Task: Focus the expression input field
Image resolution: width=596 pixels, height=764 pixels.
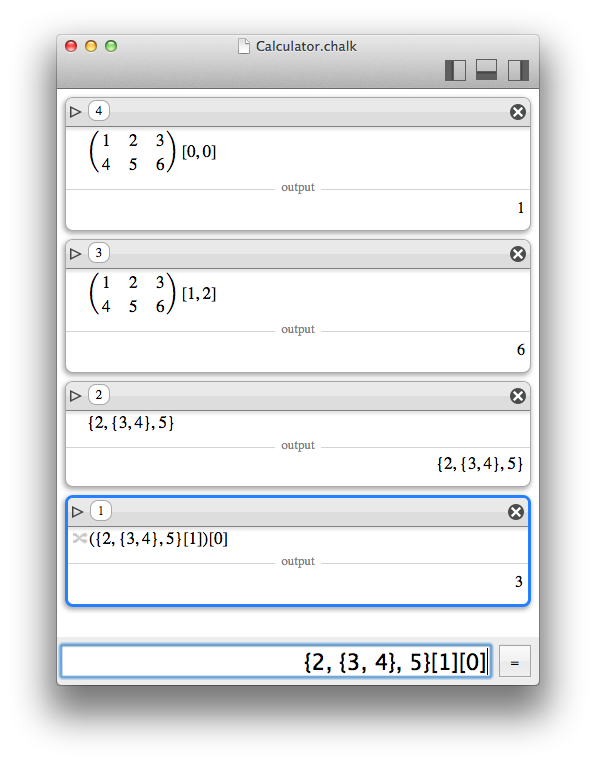Action: tap(276, 661)
